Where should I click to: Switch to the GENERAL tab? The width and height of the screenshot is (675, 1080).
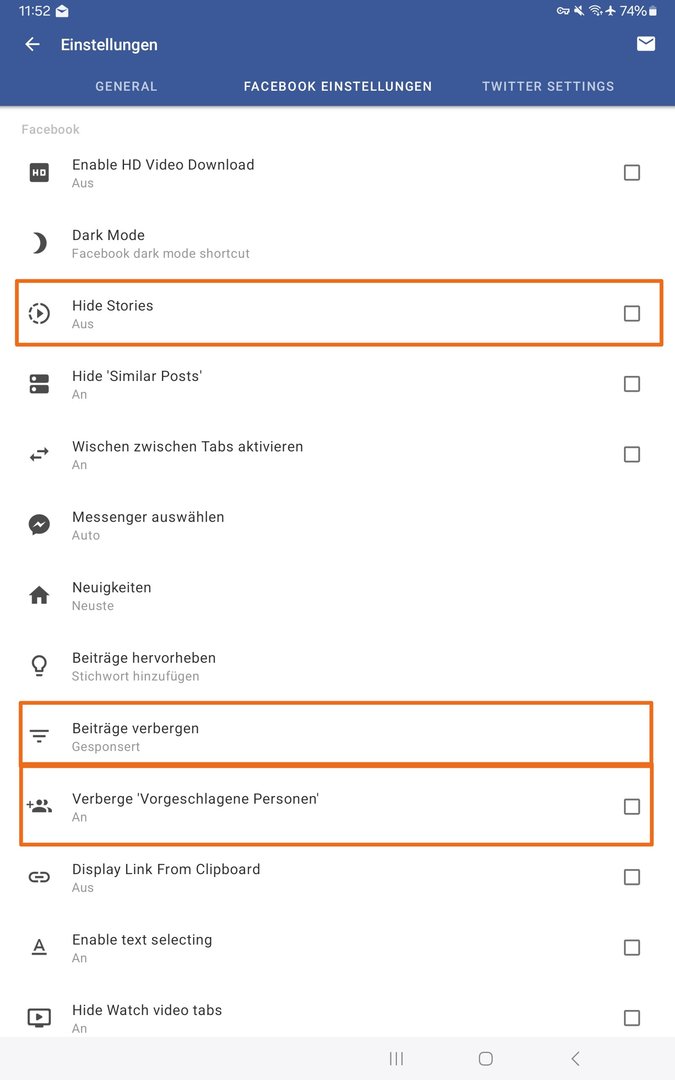pyautogui.click(x=126, y=86)
